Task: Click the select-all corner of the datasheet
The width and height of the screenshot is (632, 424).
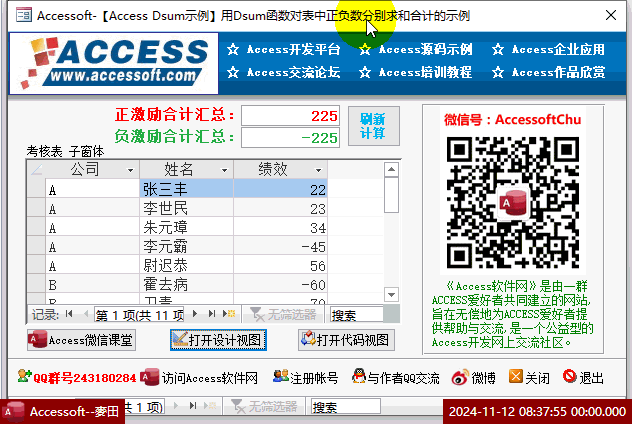Action: pyautogui.click(x=36, y=170)
